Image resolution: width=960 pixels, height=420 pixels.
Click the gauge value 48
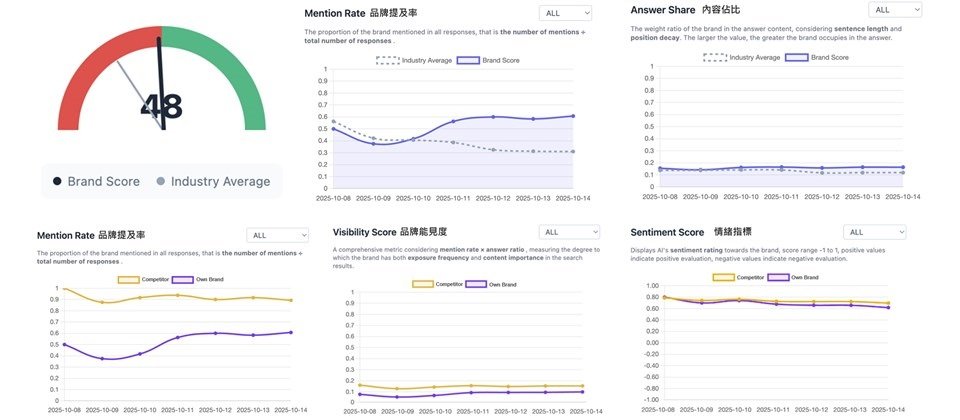coord(160,107)
